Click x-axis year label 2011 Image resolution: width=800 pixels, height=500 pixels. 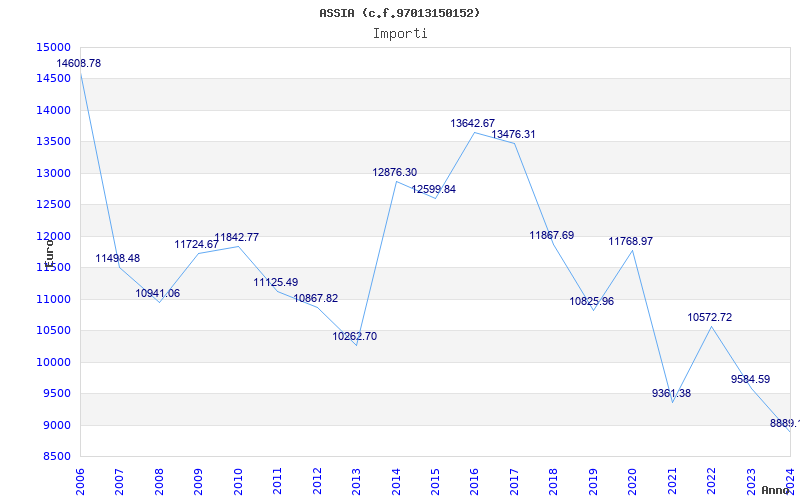click(x=278, y=482)
